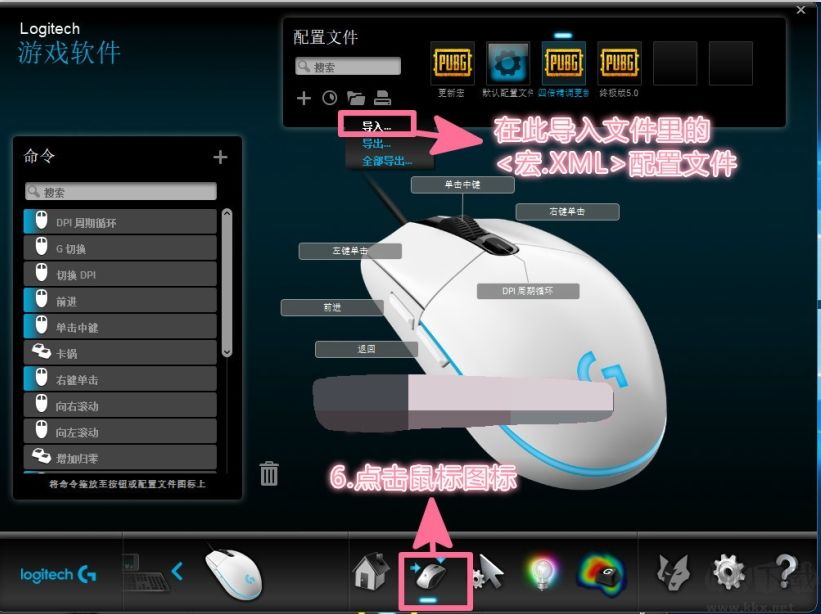Add a new command with the plus icon

coord(220,157)
